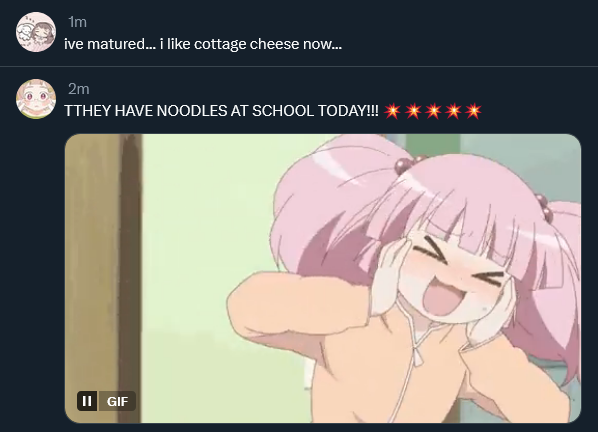Click the last explosion emoji
This screenshot has width=598, height=432.
[473, 111]
